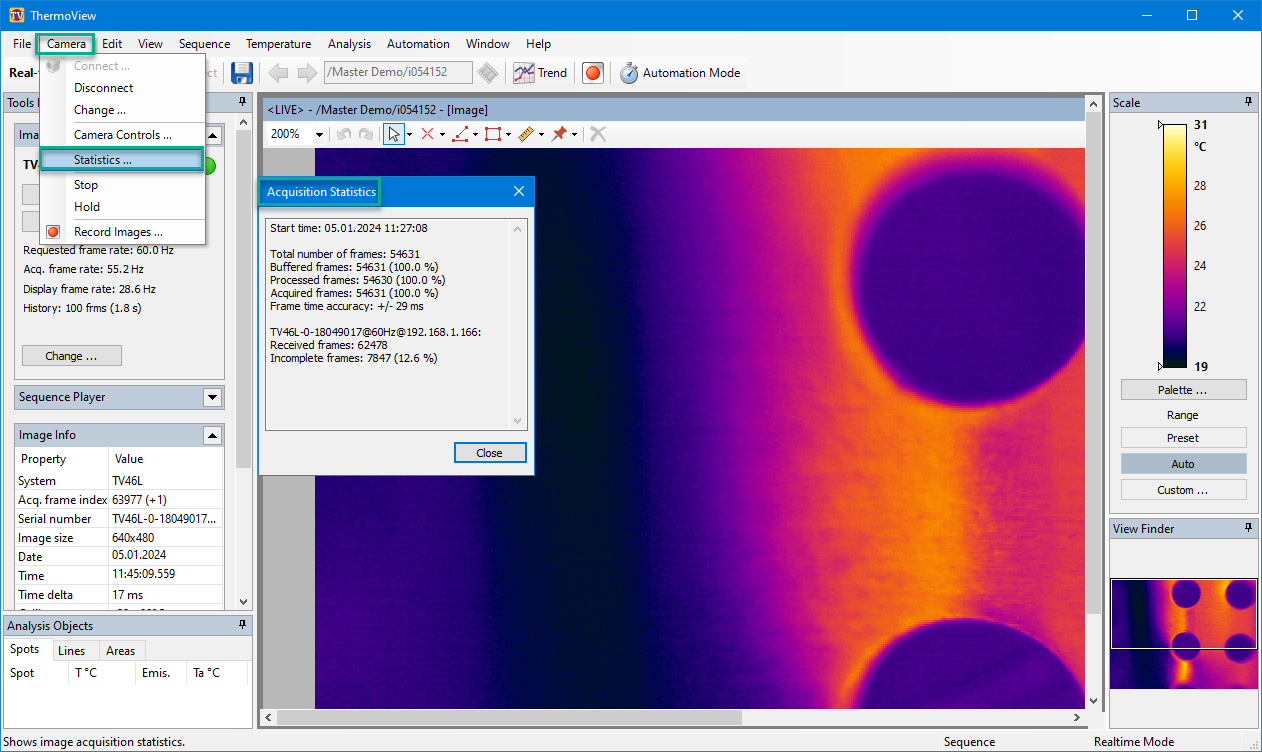Click the Preset range button
The height and width of the screenshot is (752, 1262).
pyautogui.click(x=1183, y=438)
